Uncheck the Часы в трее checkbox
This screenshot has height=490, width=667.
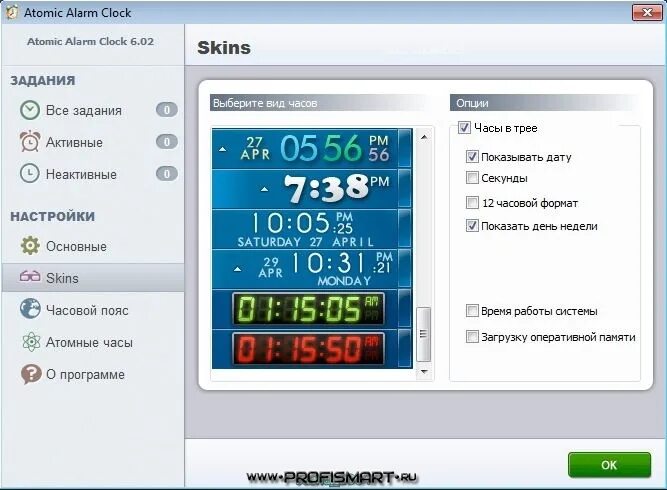click(464, 128)
